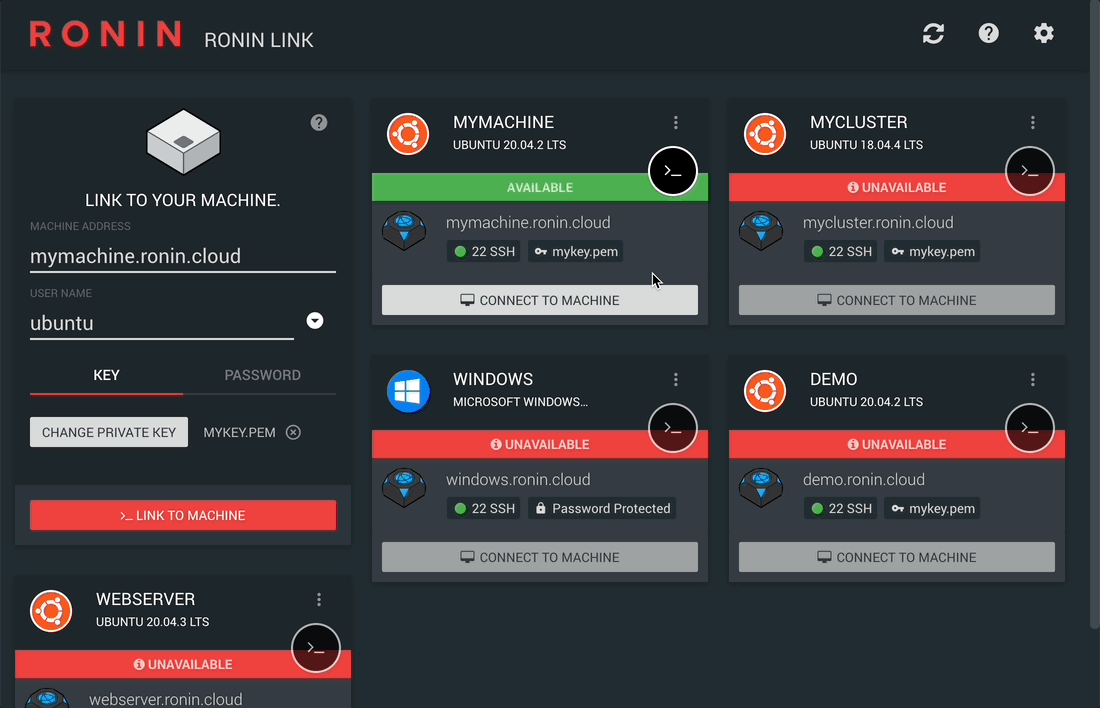Click UNAVAILABLE status on WINDOWS
The height and width of the screenshot is (708, 1100).
(539, 444)
